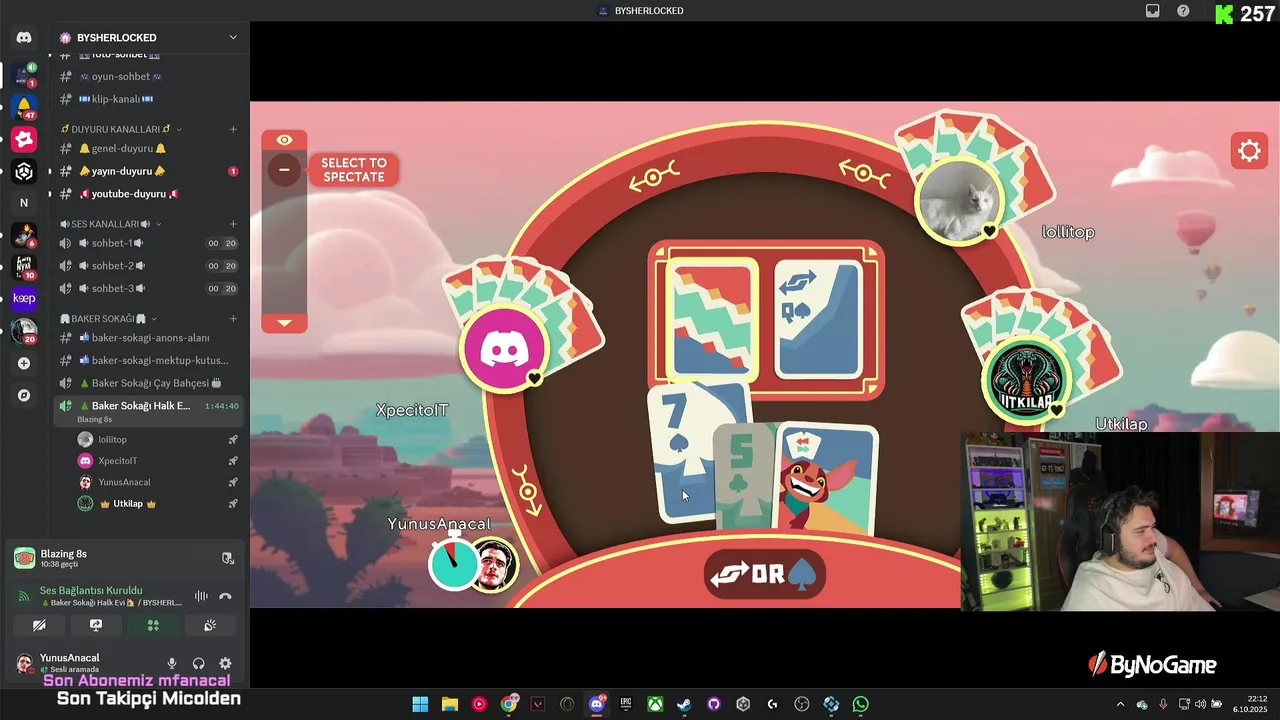Open the server icon labeled N
Viewport: 1280px width, 720px height.
click(x=24, y=202)
